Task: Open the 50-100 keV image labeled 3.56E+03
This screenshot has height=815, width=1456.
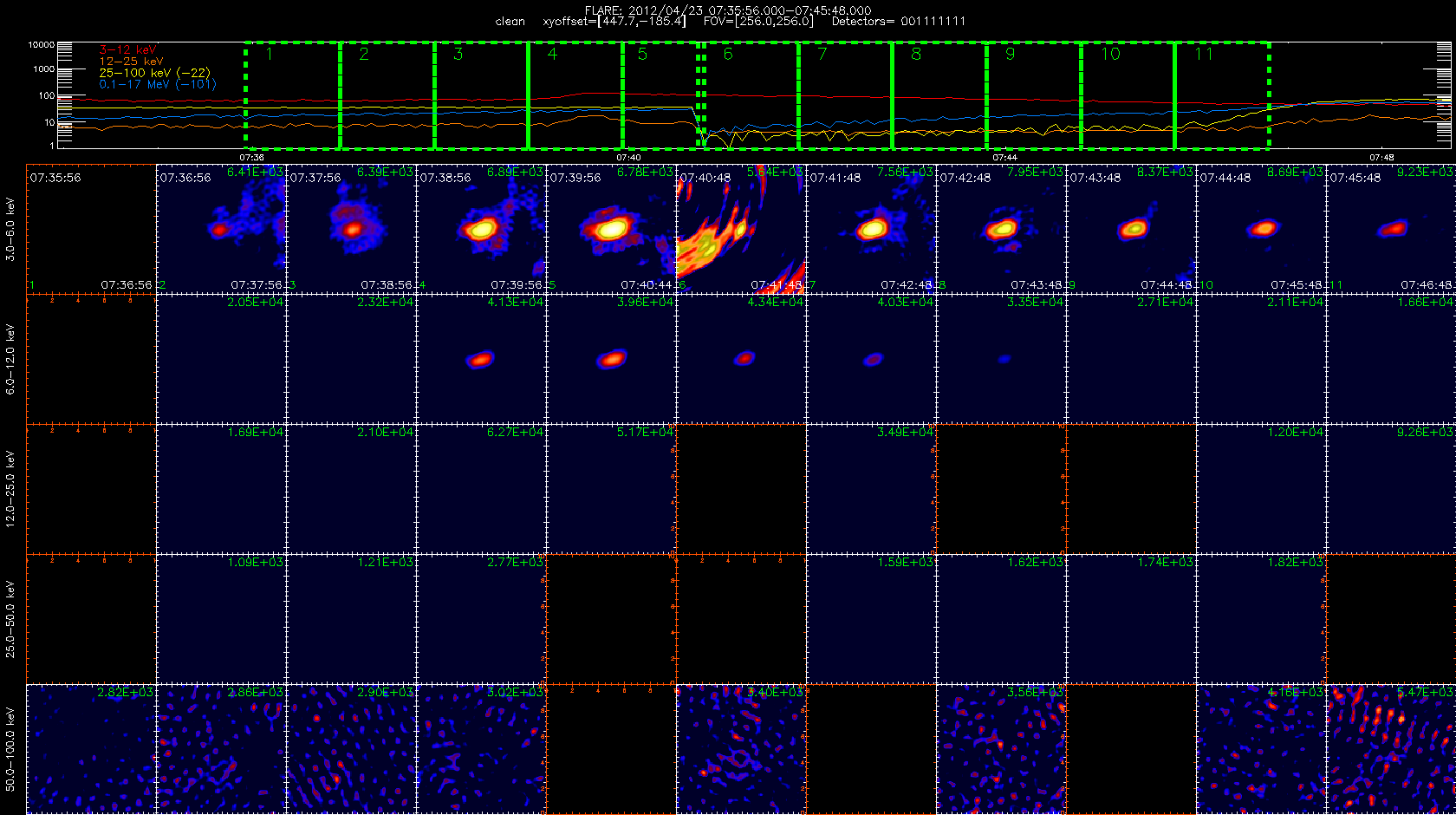Action: click(1001, 749)
